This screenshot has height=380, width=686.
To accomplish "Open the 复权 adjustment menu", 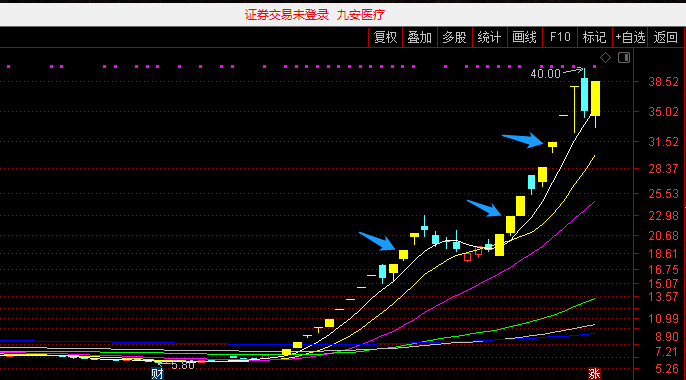I will click(385, 38).
